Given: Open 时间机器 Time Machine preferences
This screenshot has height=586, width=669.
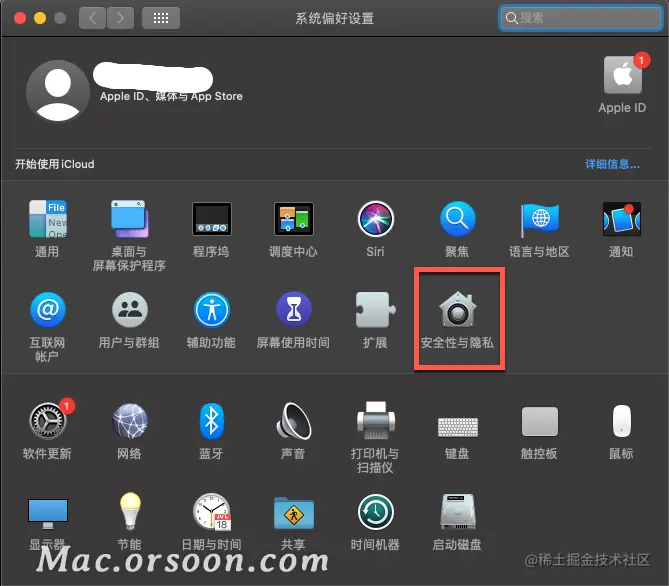Looking at the screenshot, I should point(375,512).
